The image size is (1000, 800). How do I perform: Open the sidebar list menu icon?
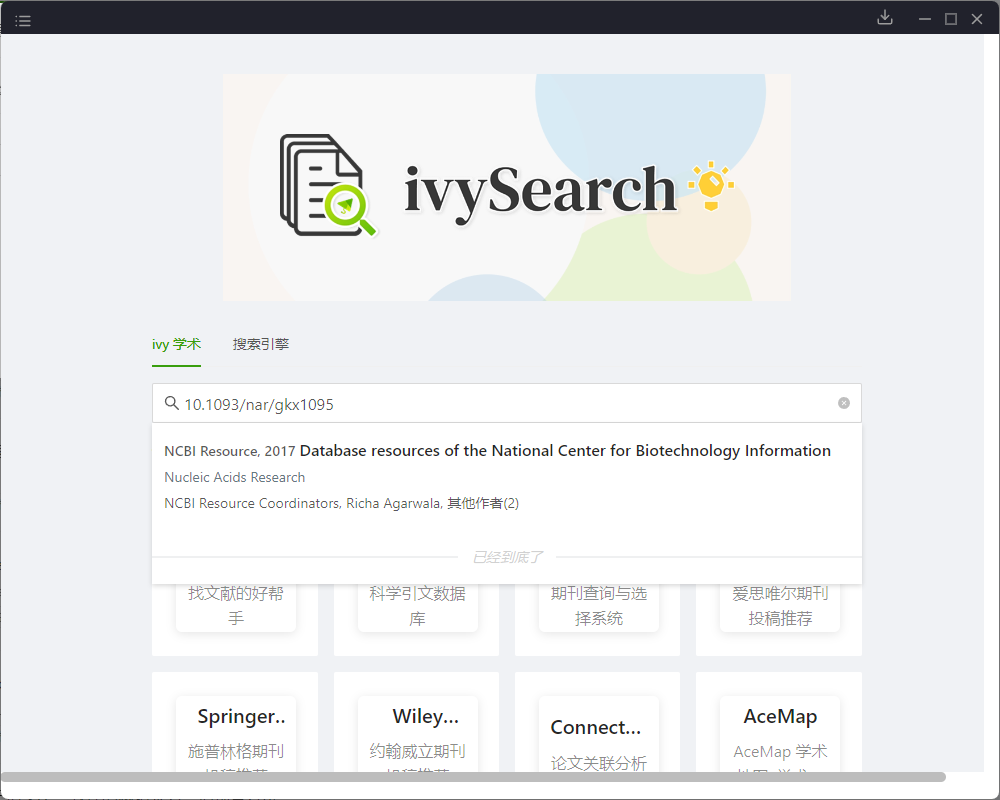pos(23,20)
